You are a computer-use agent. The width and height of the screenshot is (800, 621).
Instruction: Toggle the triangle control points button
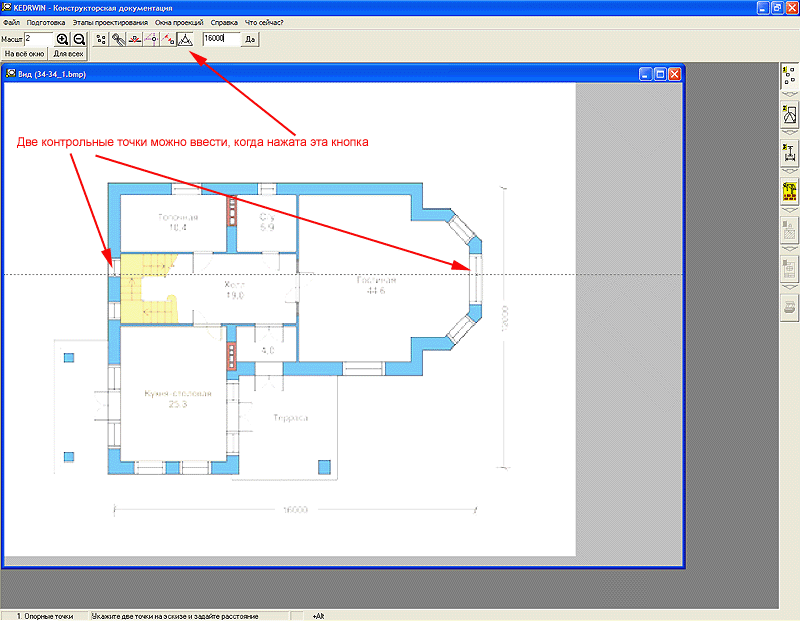click(185, 39)
